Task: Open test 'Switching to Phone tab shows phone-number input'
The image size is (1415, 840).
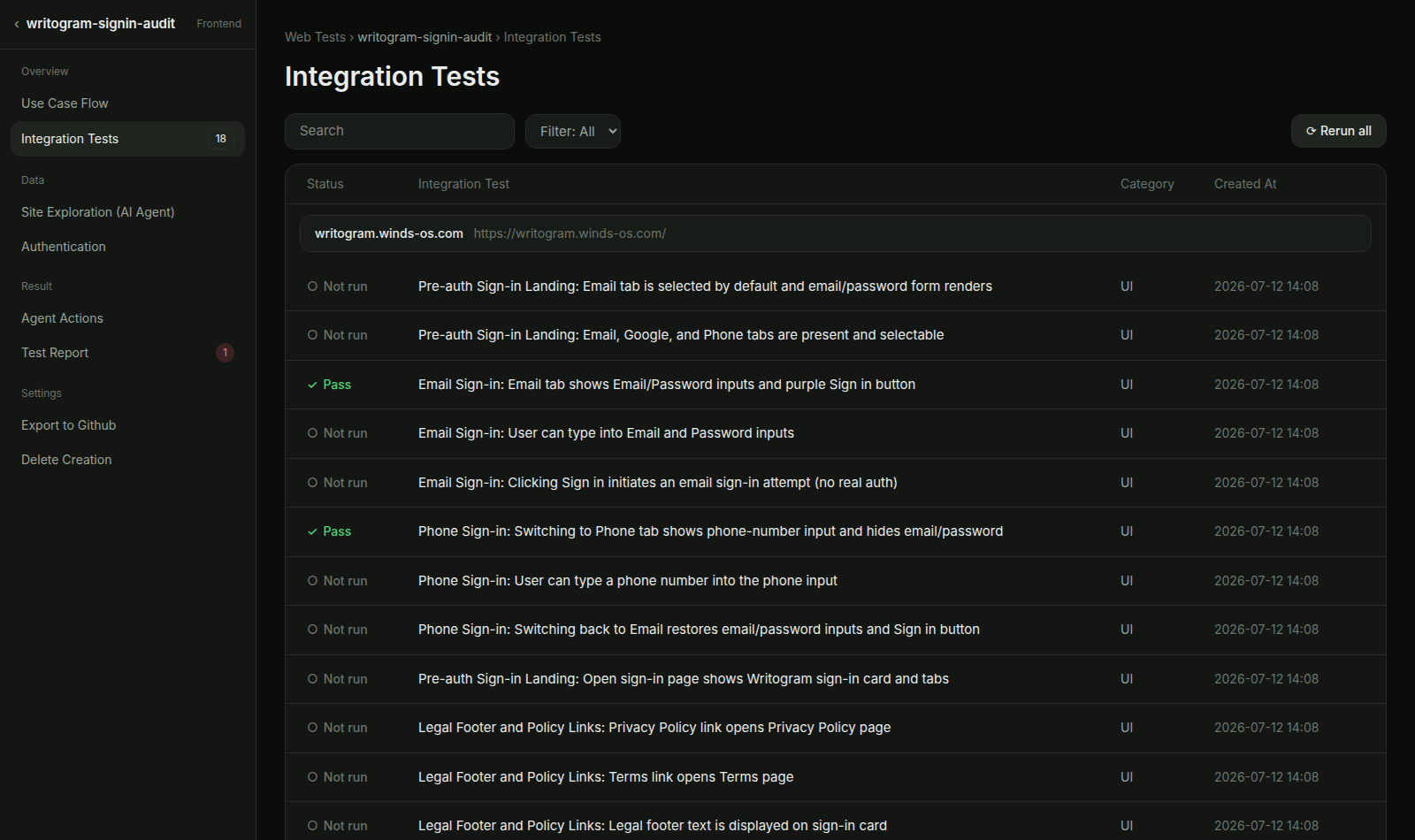Action: point(710,531)
